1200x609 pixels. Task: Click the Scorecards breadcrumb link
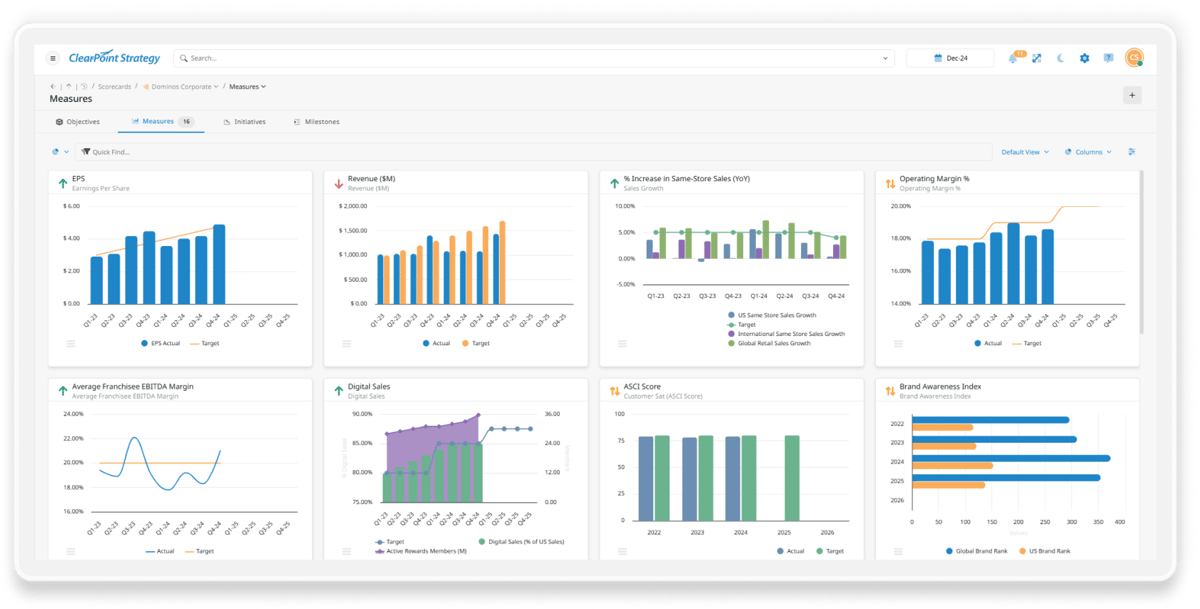(x=114, y=87)
